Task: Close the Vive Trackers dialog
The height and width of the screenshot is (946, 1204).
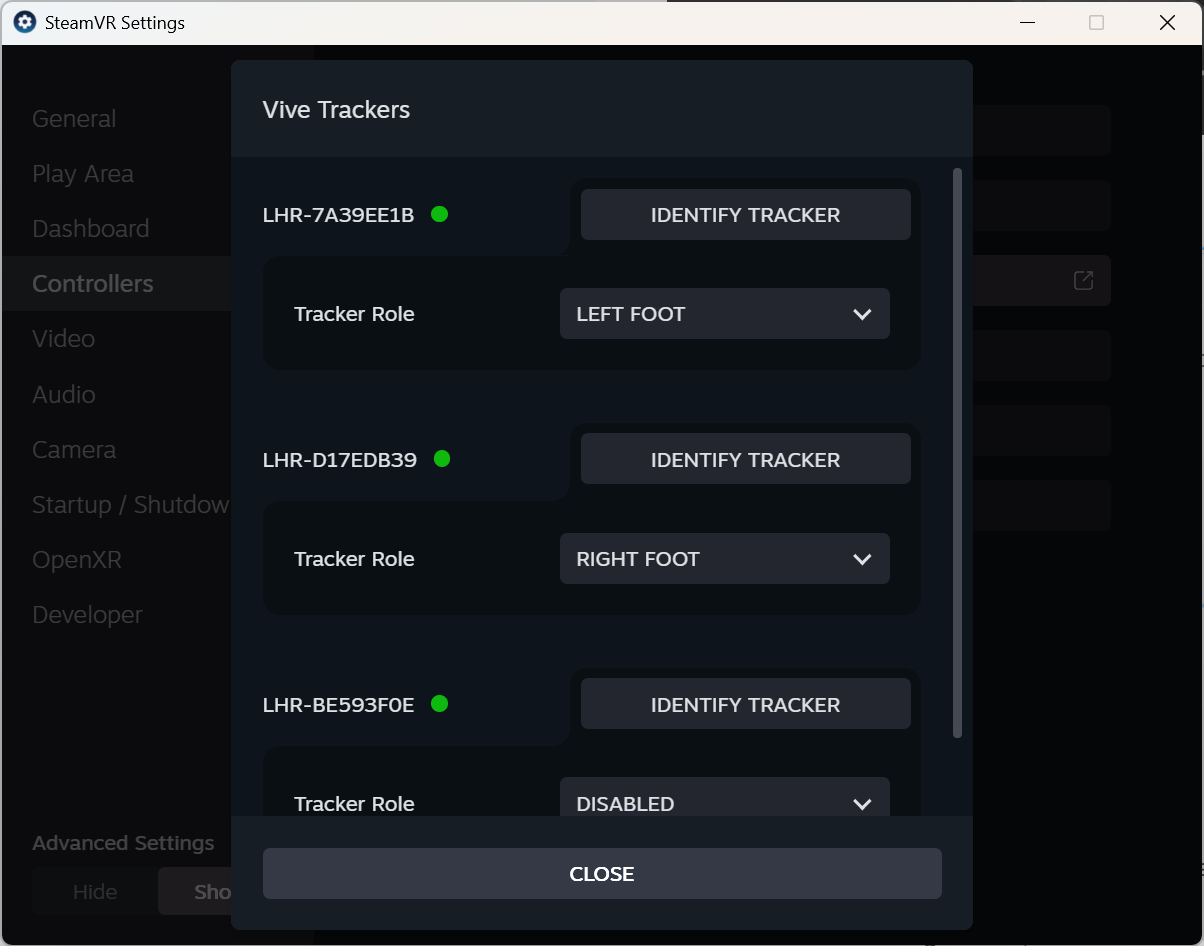Action: coord(602,874)
